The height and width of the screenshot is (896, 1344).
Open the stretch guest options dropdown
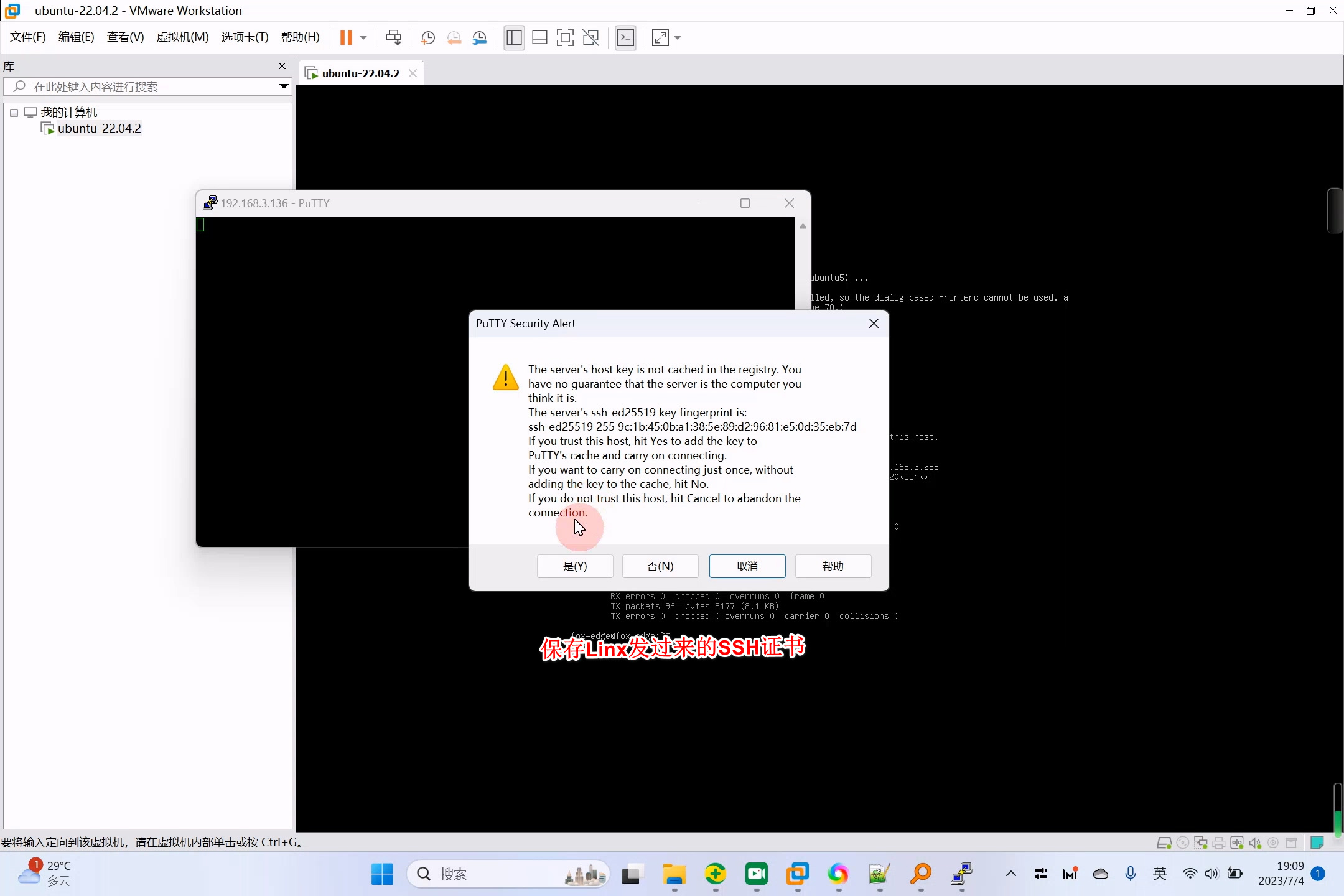pyautogui.click(x=678, y=38)
